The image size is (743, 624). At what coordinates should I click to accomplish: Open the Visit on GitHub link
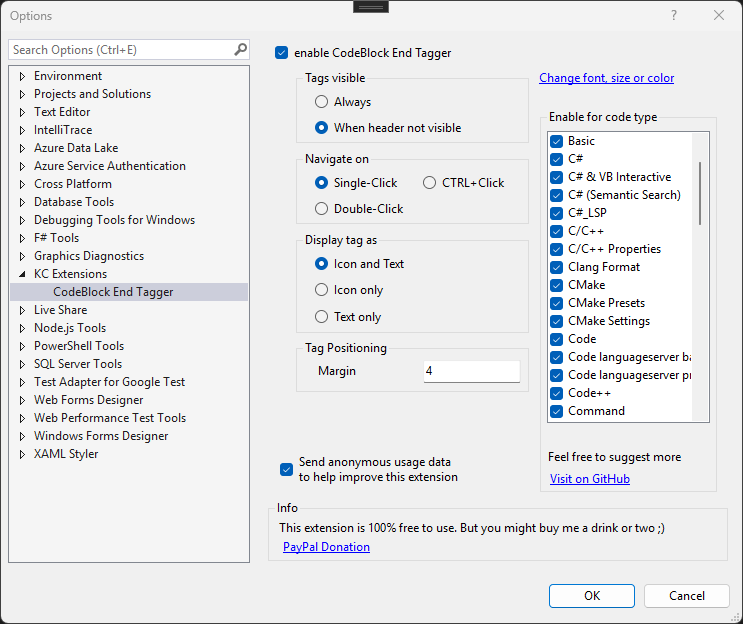[590, 479]
